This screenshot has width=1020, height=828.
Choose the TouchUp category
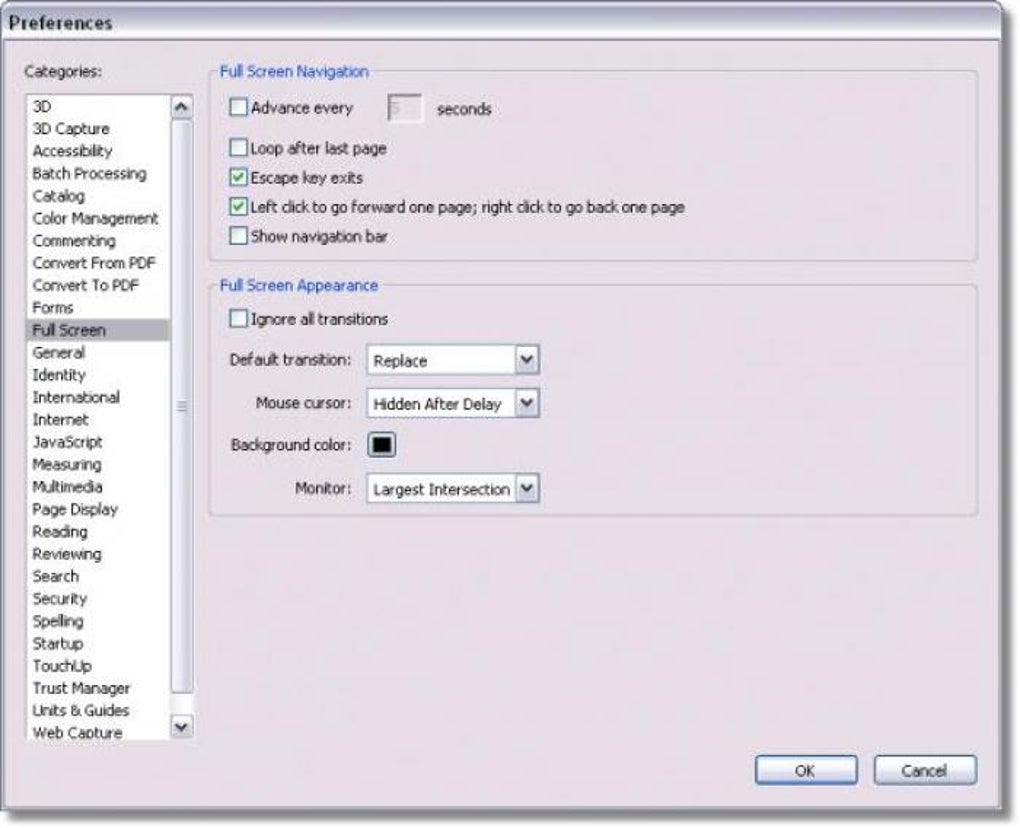pos(98,666)
